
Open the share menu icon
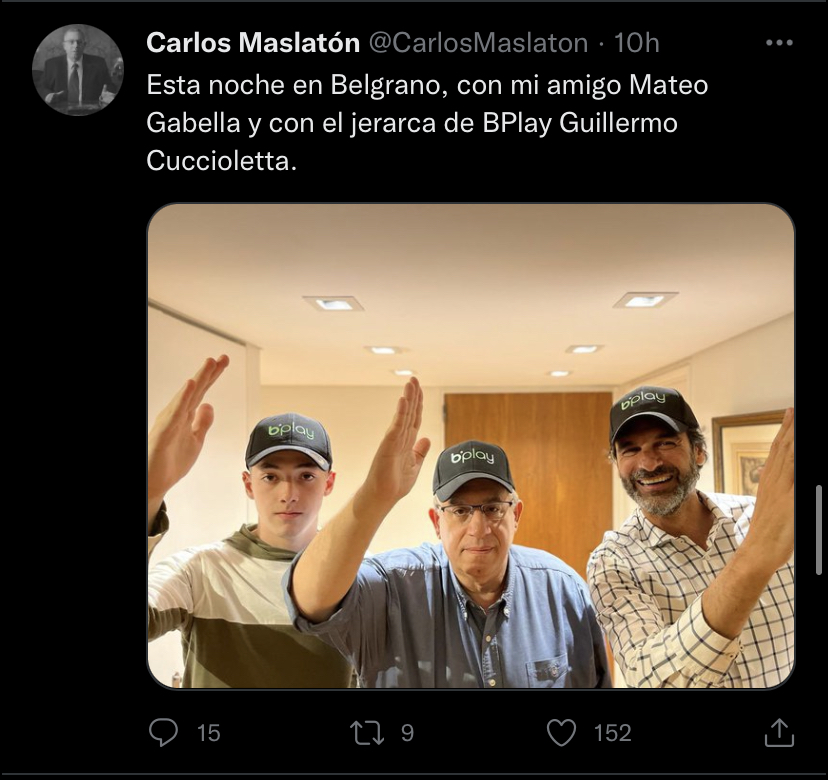(x=778, y=733)
